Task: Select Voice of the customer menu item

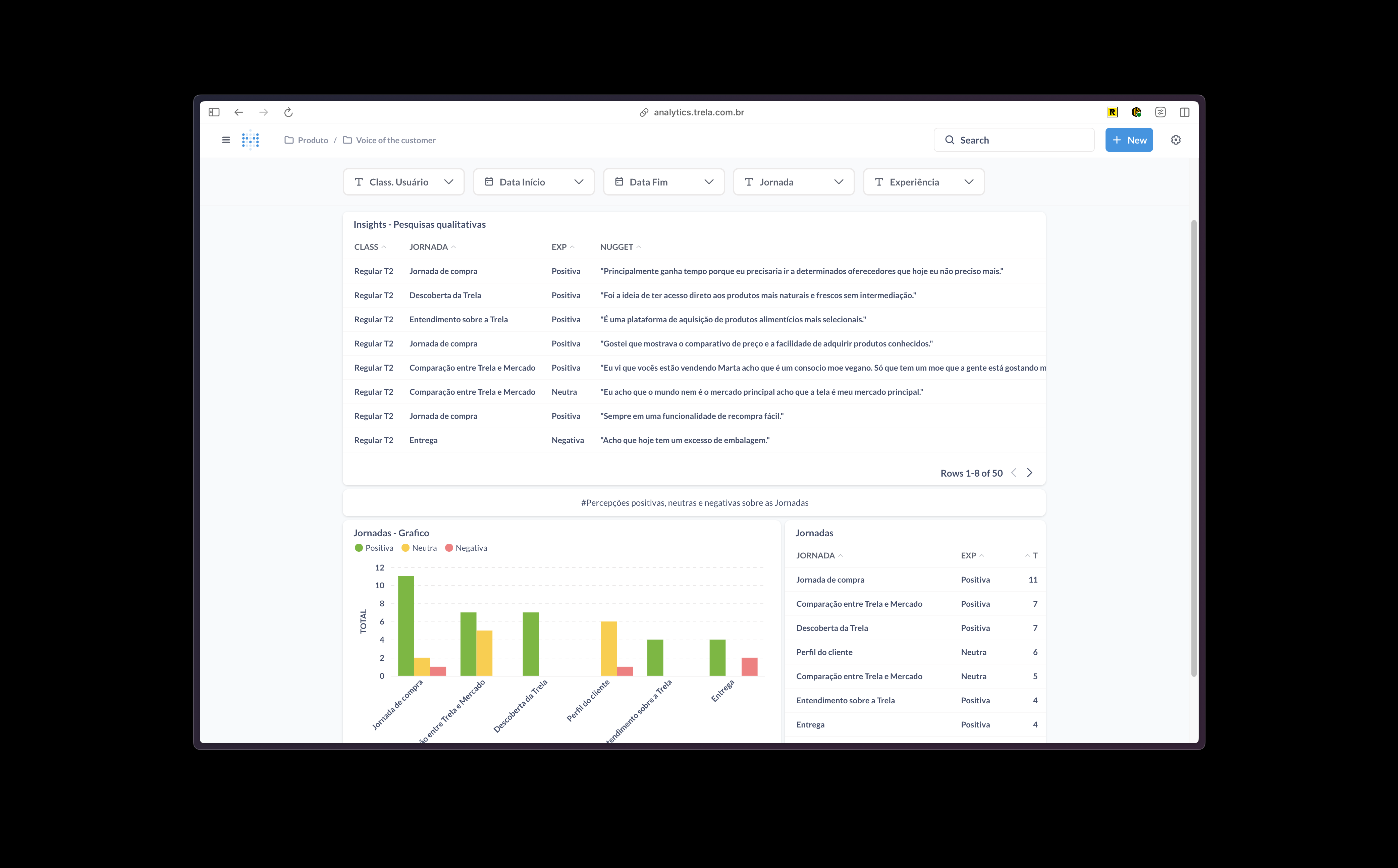Action: [395, 139]
